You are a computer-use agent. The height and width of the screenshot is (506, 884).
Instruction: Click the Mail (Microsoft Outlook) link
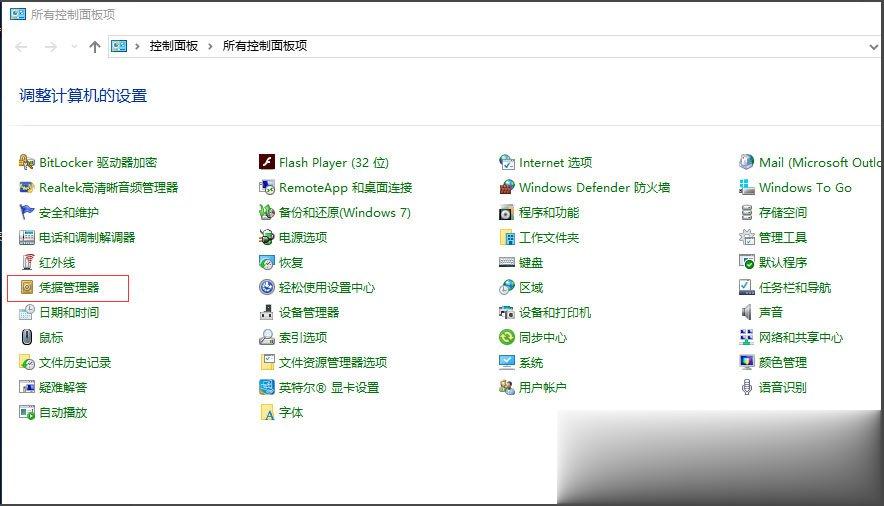(820, 162)
